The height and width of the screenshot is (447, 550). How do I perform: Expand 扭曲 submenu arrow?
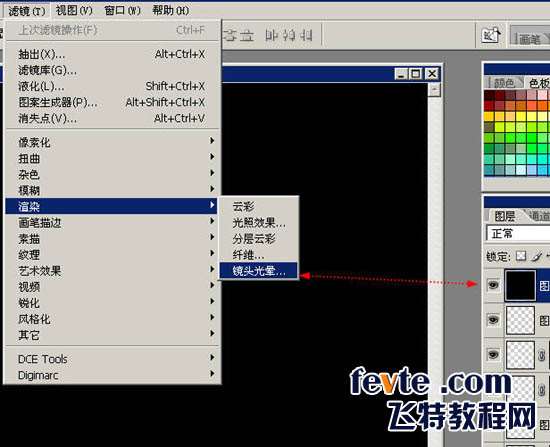click(x=212, y=156)
